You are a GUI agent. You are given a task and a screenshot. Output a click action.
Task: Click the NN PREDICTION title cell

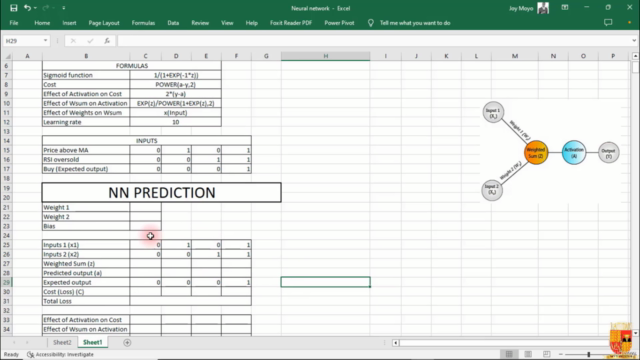pyautogui.click(x=162, y=193)
